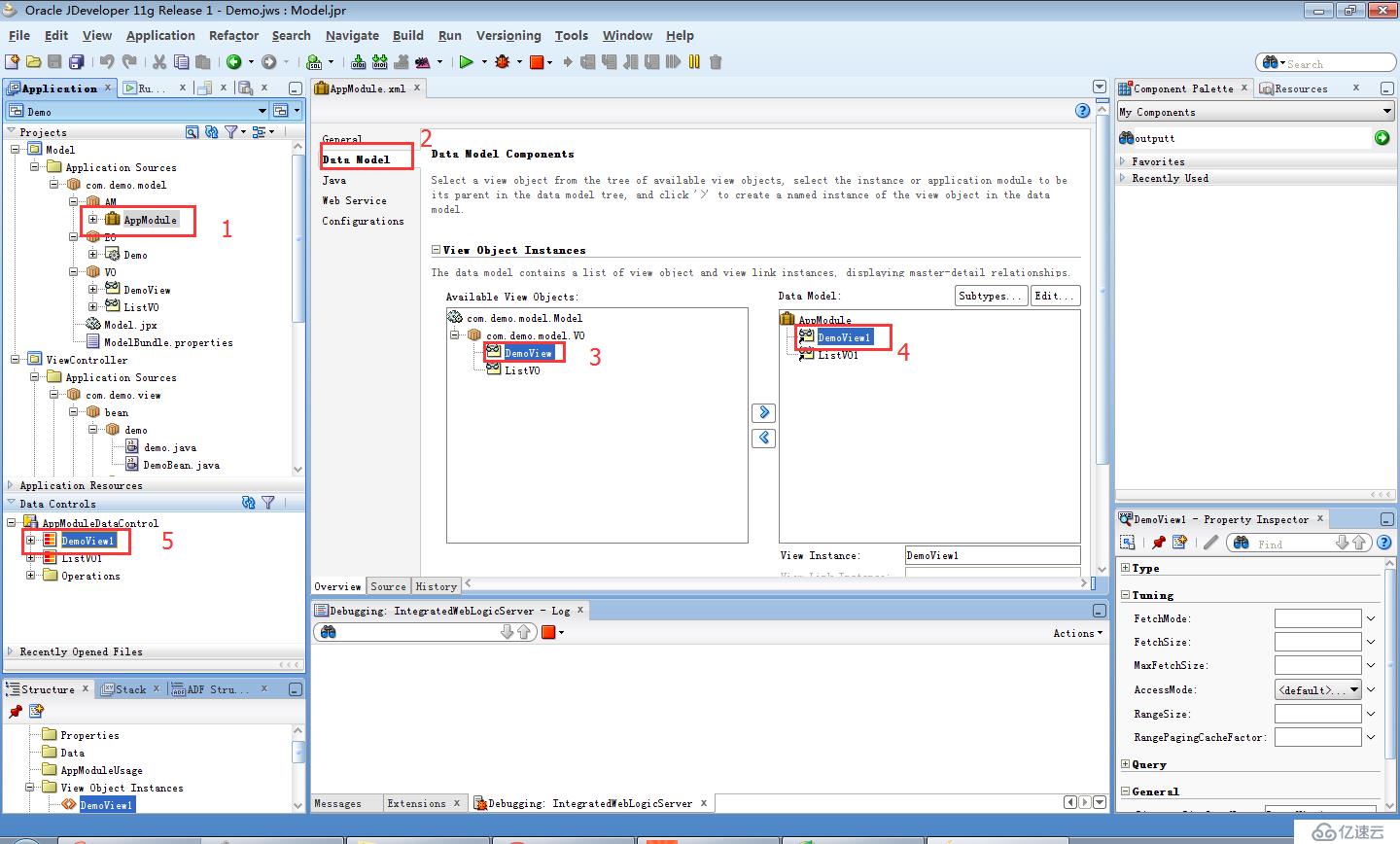
Task: Collapse the View Object Instances section
Action: click(x=437, y=250)
